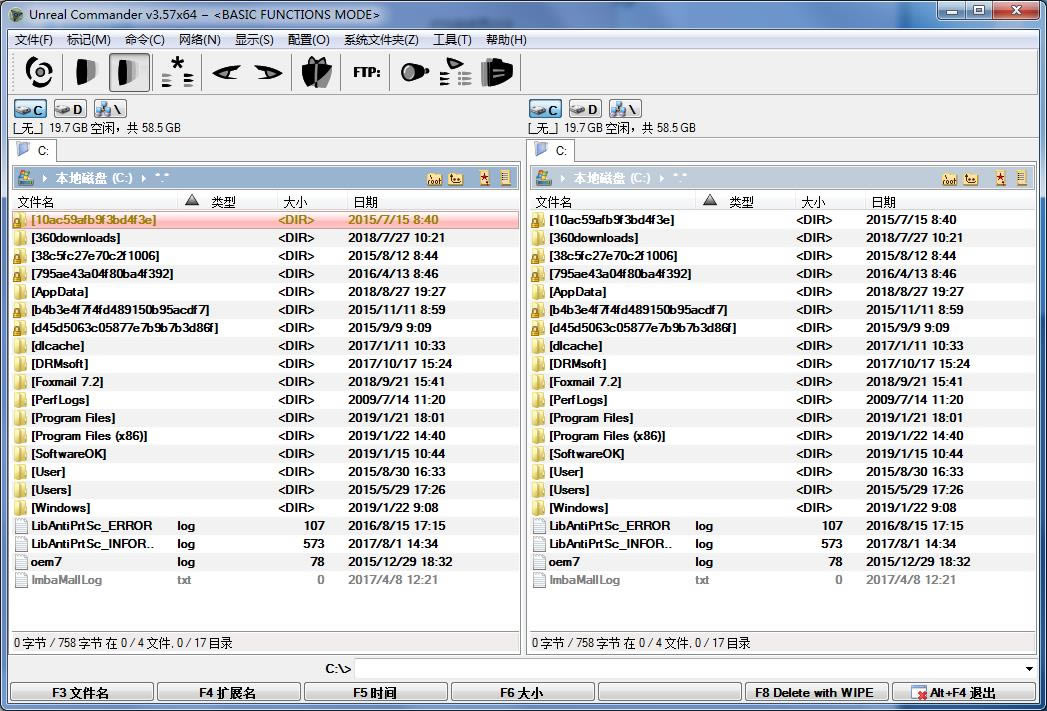Open network drive button in left panel
This screenshot has width=1047, height=711.
pyautogui.click(x=110, y=109)
